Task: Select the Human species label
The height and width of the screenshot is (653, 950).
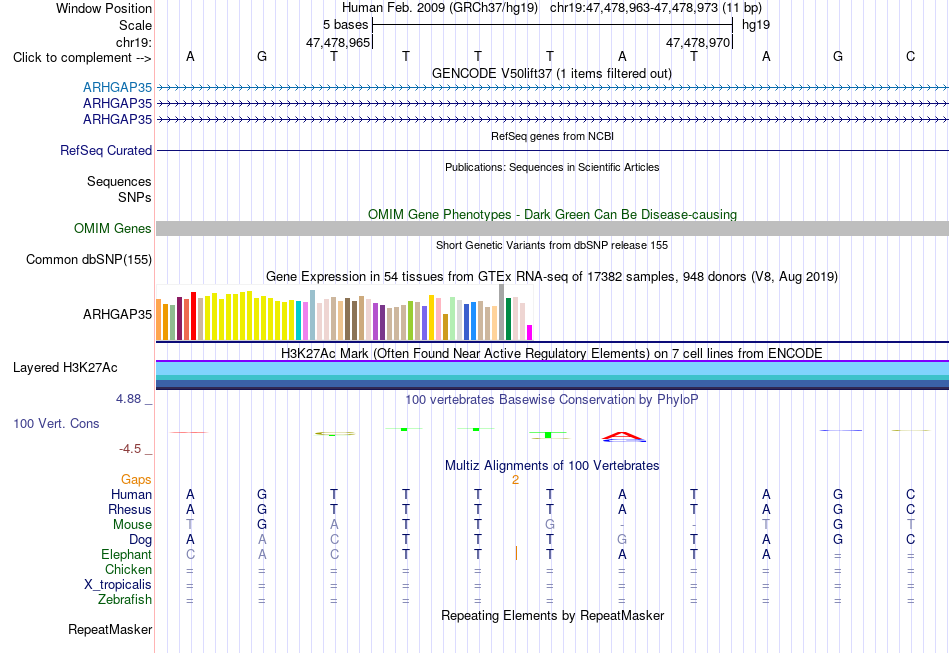Action: point(131,494)
